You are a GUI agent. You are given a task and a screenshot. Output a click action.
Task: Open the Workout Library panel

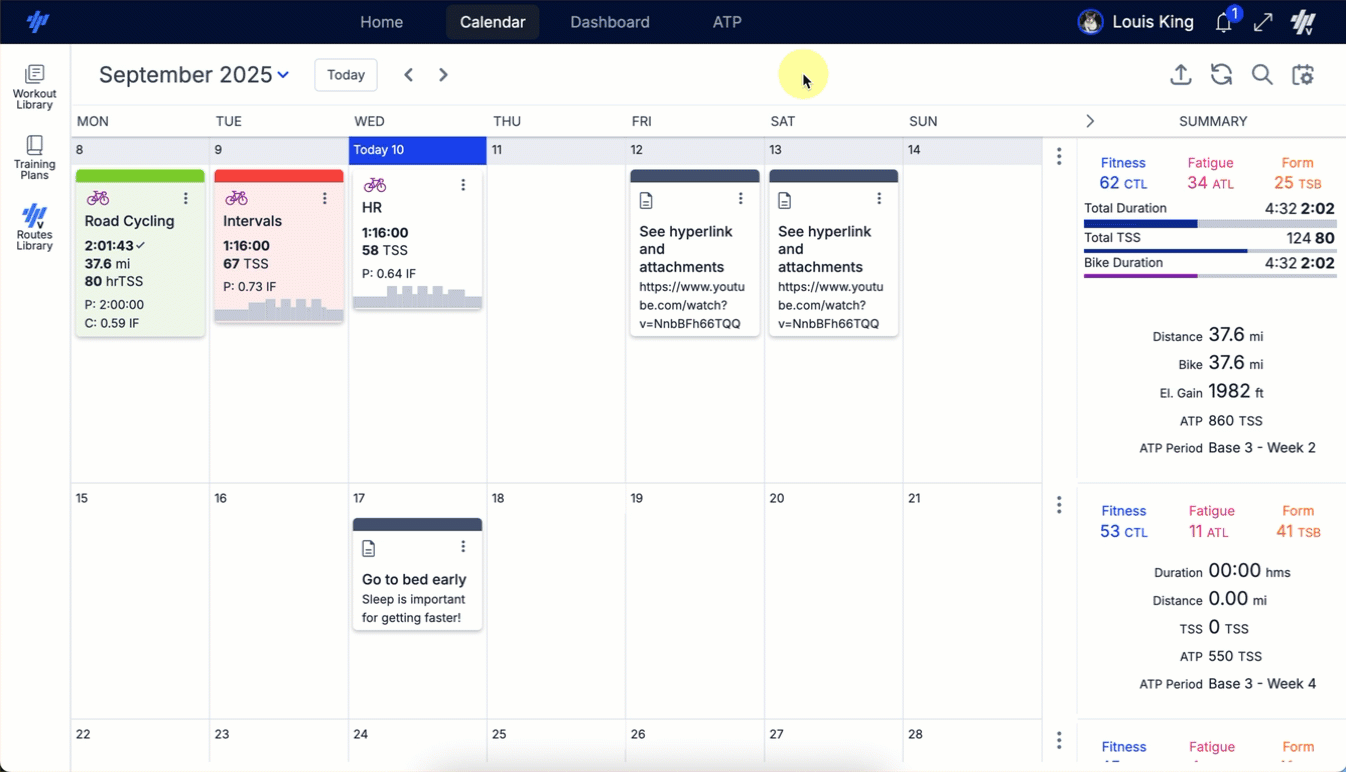[34, 86]
